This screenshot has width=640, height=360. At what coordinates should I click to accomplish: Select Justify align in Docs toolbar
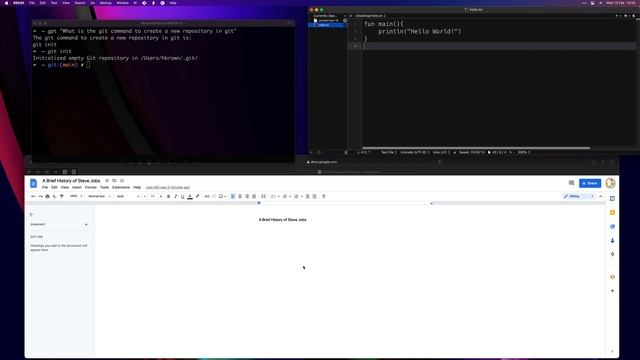pyautogui.click(x=254, y=196)
